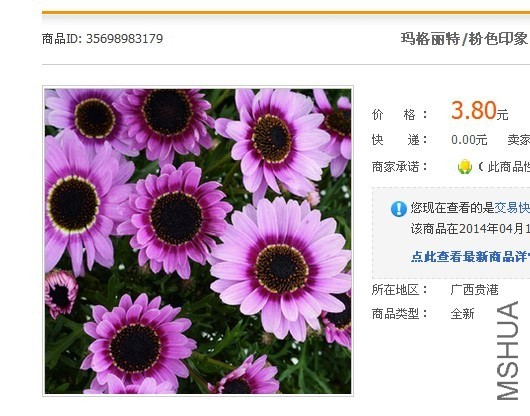Open the 点此查看最新商品详情 link

coord(470,257)
